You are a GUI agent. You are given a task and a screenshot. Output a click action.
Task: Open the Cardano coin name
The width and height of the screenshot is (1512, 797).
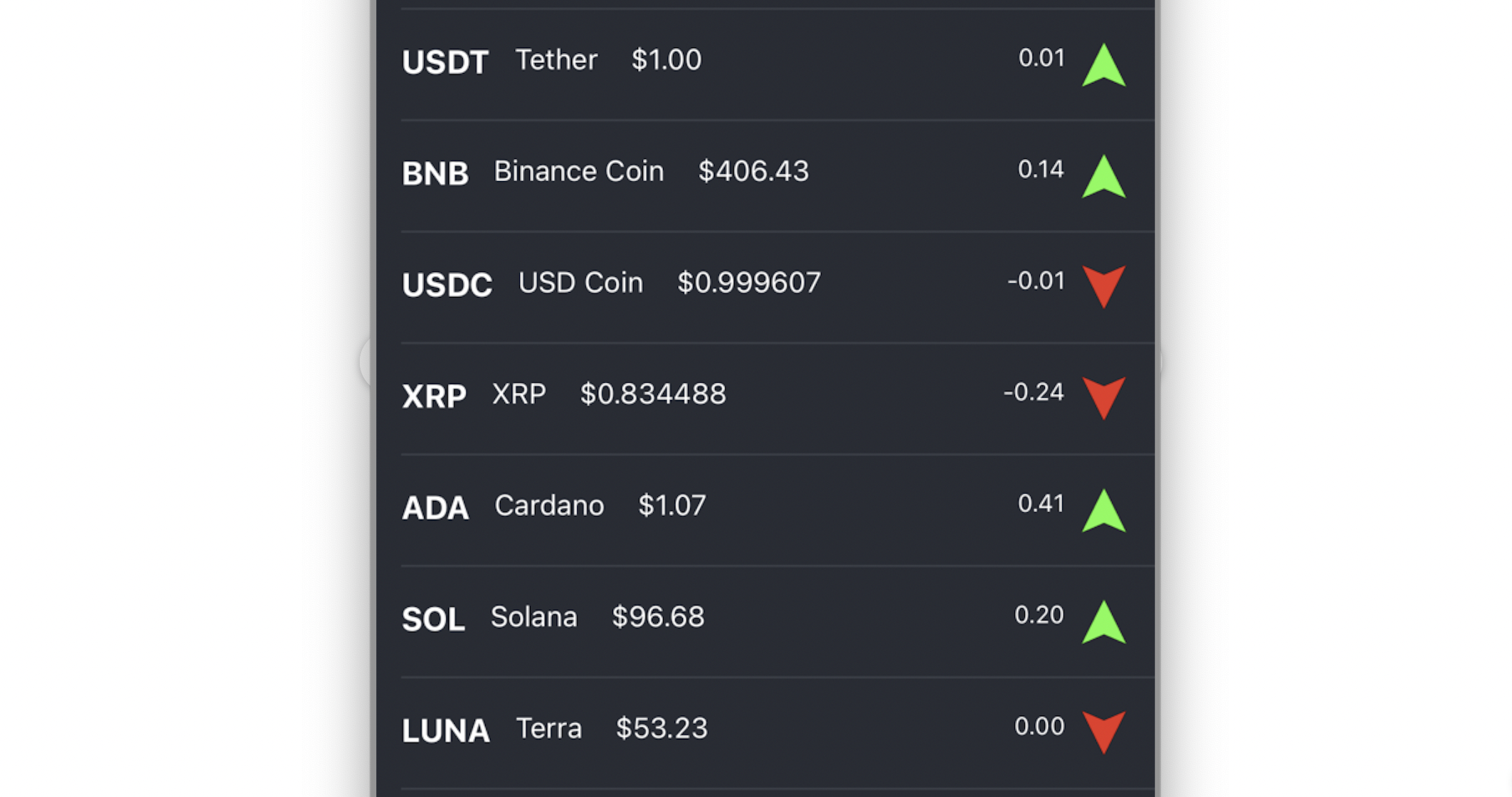pos(549,506)
